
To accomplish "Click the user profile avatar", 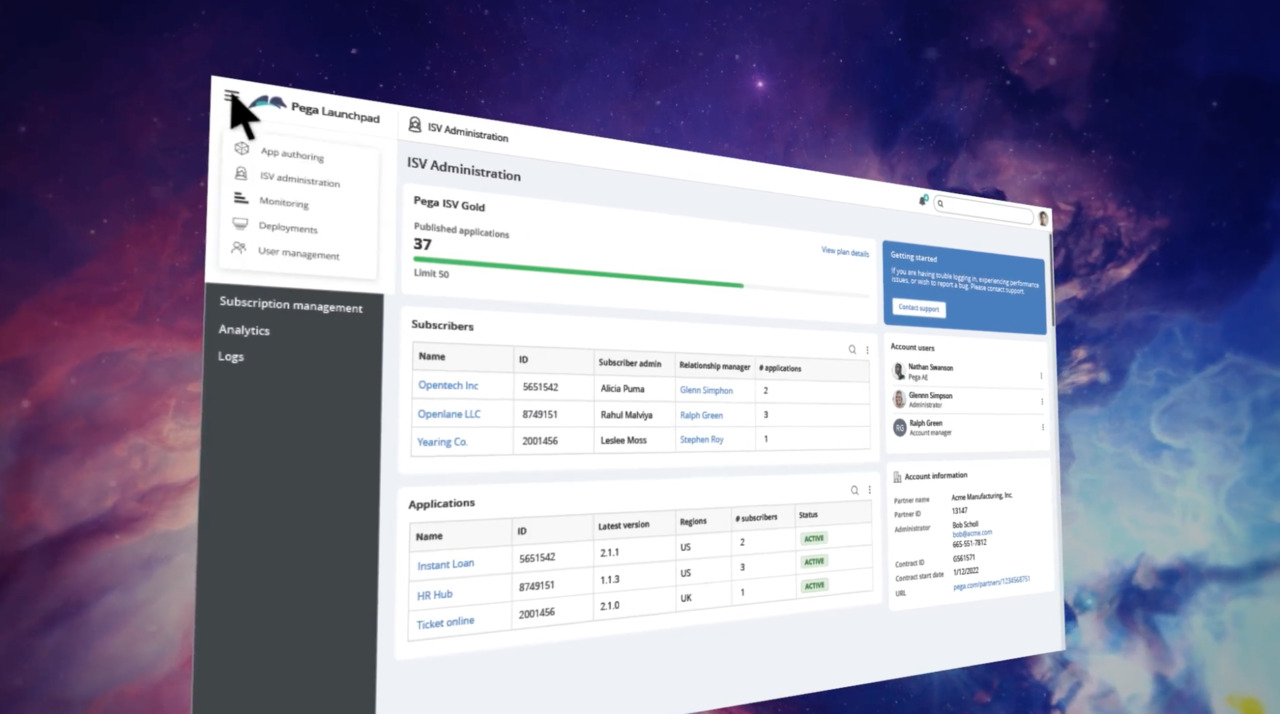I will click(1043, 219).
